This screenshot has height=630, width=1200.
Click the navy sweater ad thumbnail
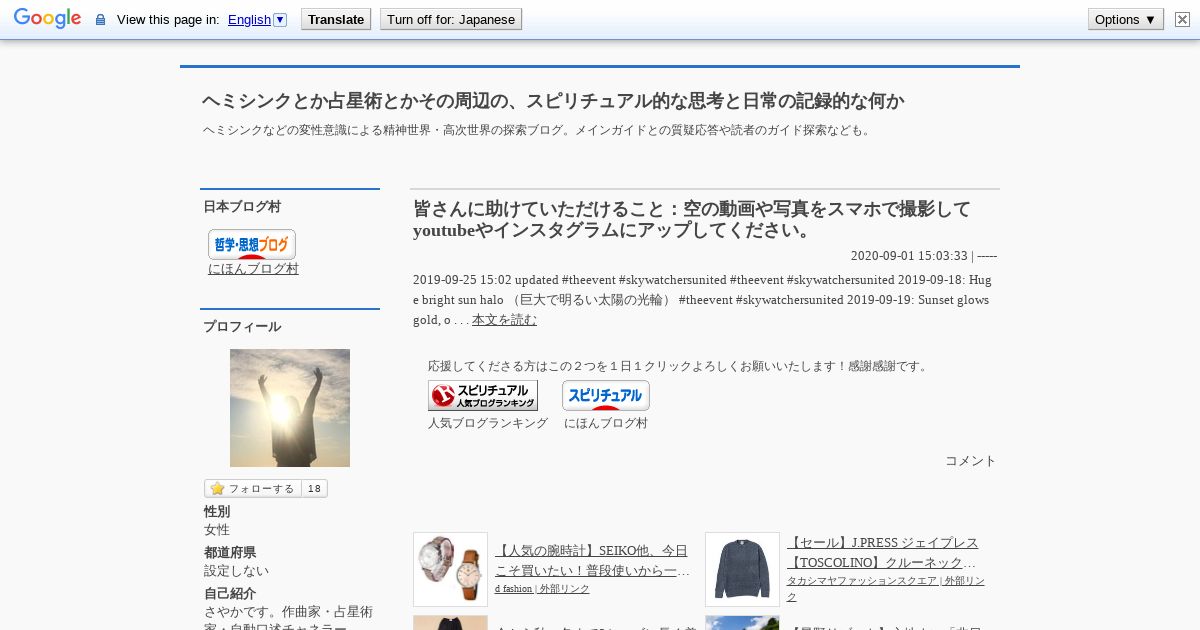pos(742,569)
